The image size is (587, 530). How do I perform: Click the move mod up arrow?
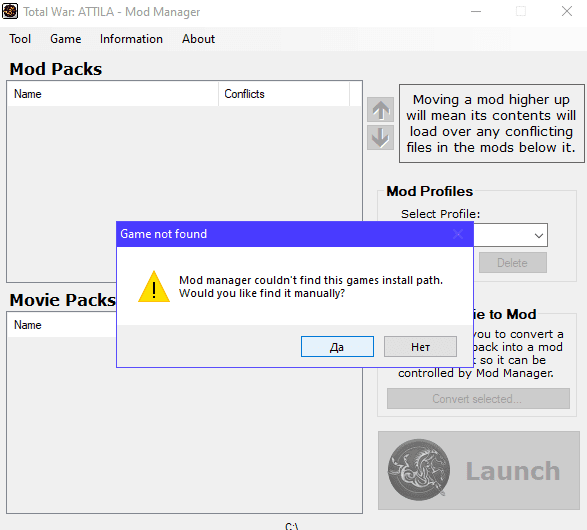[x=380, y=110]
